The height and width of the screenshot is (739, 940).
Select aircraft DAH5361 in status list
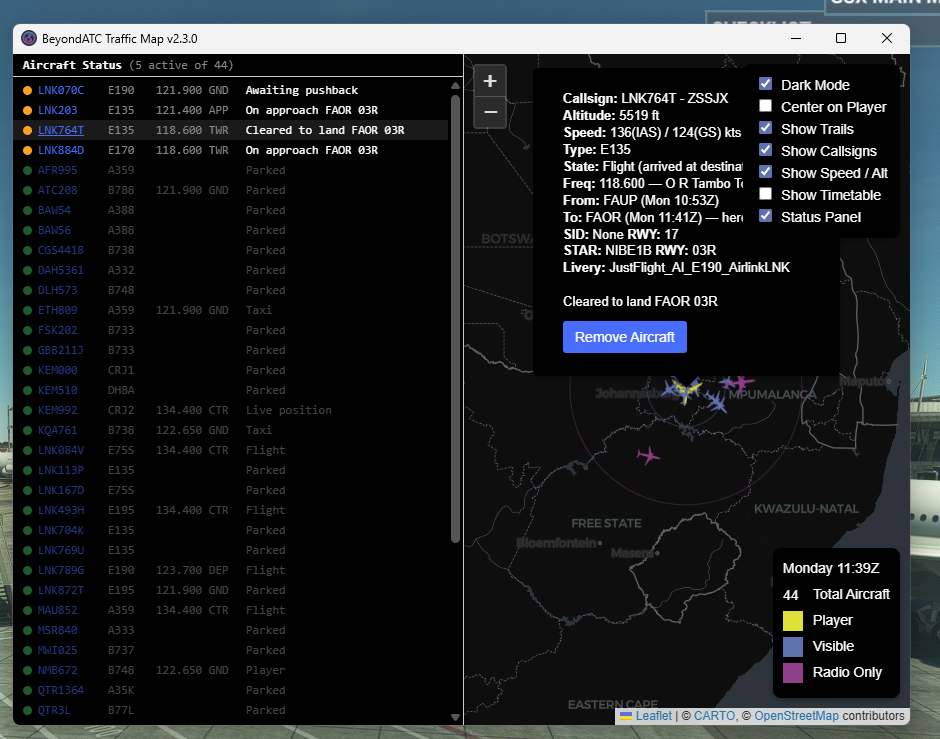tap(61, 270)
